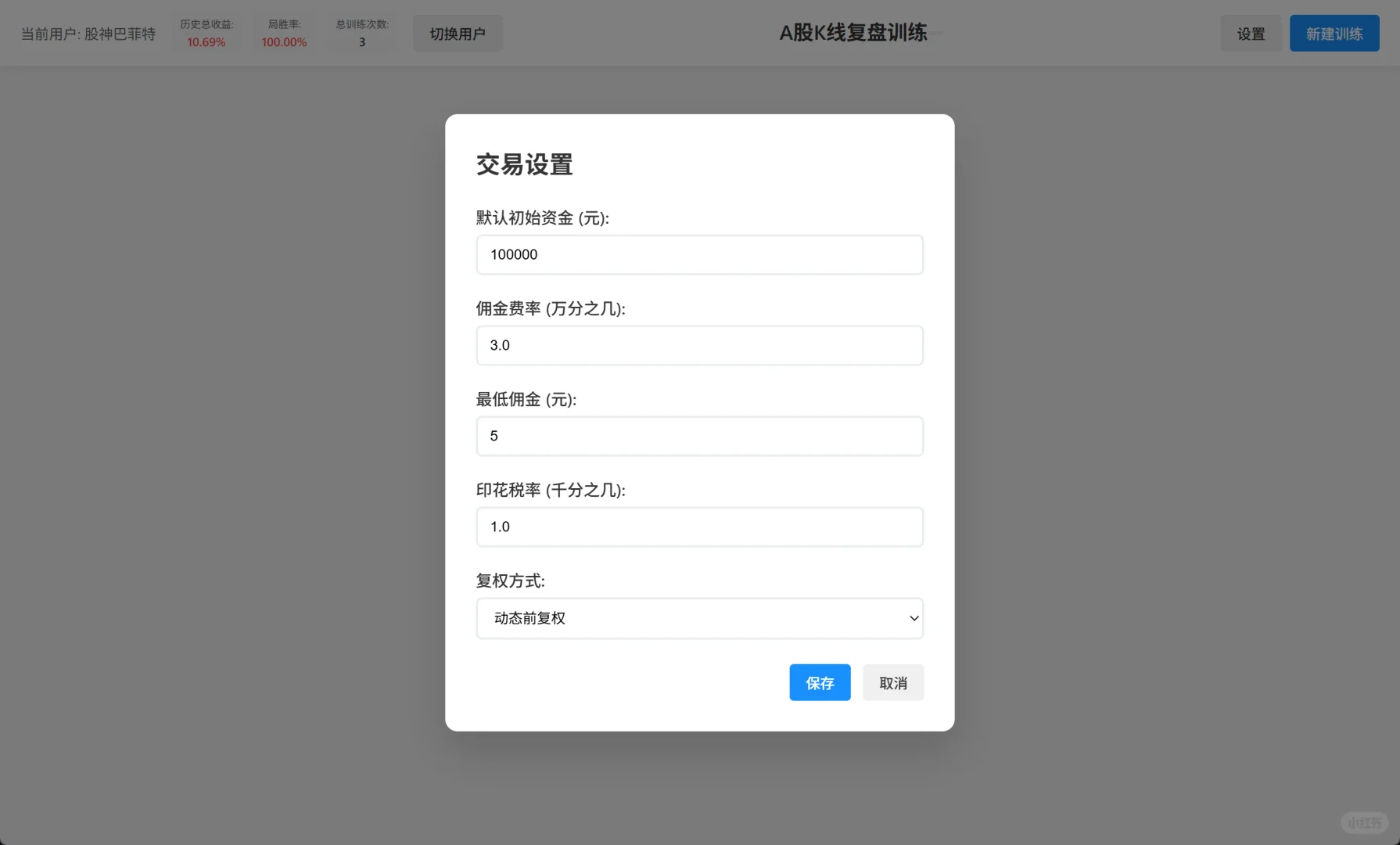Click the 历史总收益 10.69% statistic
The height and width of the screenshot is (845, 1400).
(206, 34)
